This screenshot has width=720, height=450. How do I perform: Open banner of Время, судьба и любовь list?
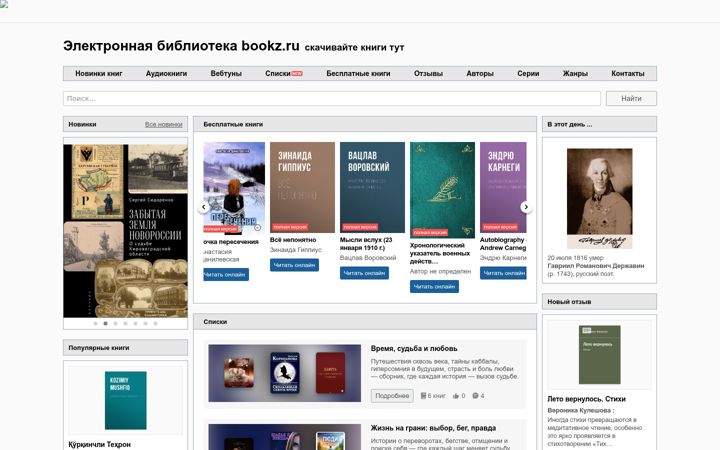pos(285,373)
